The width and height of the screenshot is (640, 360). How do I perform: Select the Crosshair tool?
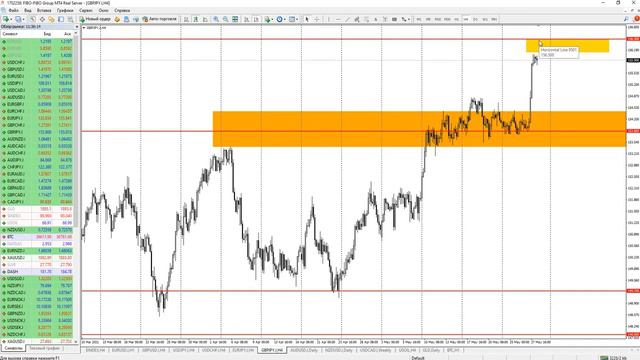click(317, 19)
